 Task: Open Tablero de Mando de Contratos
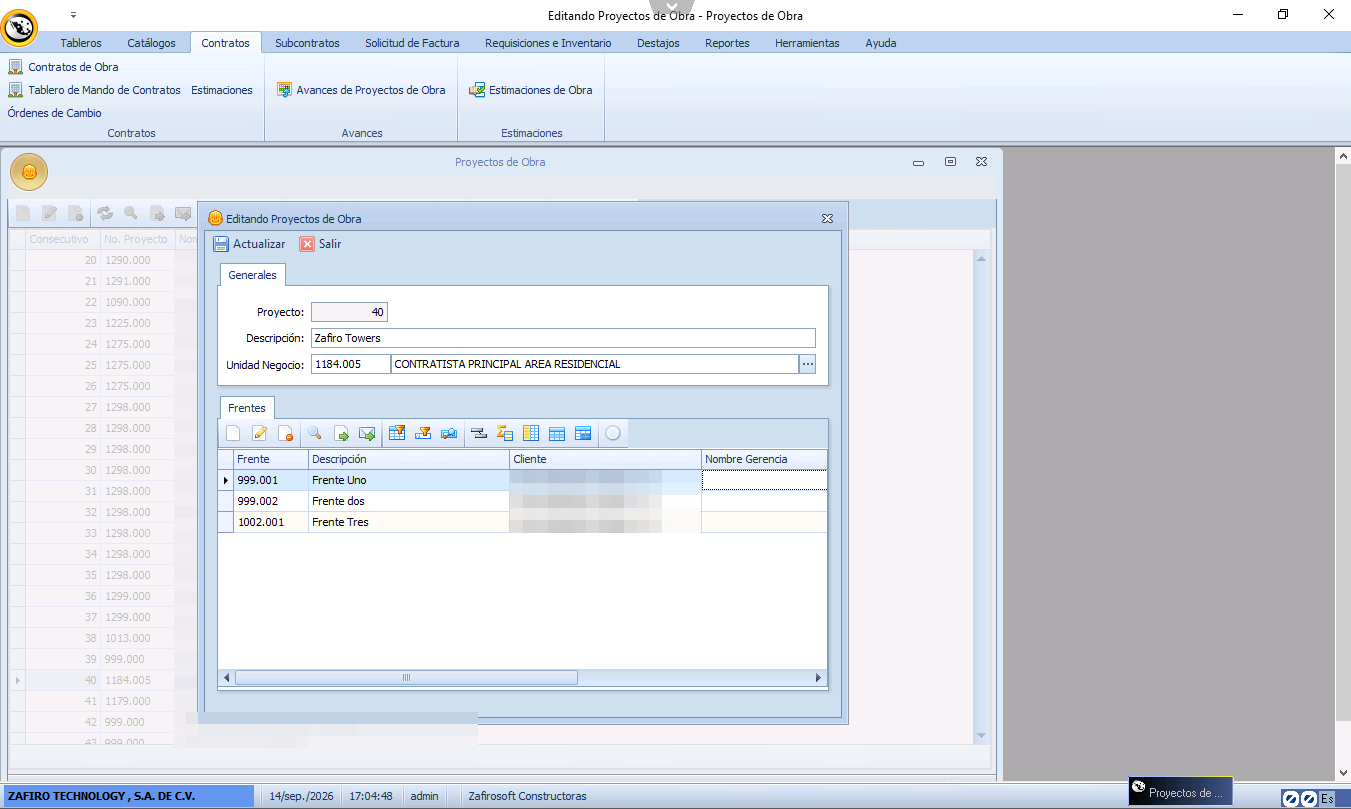pyautogui.click(x=95, y=90)
